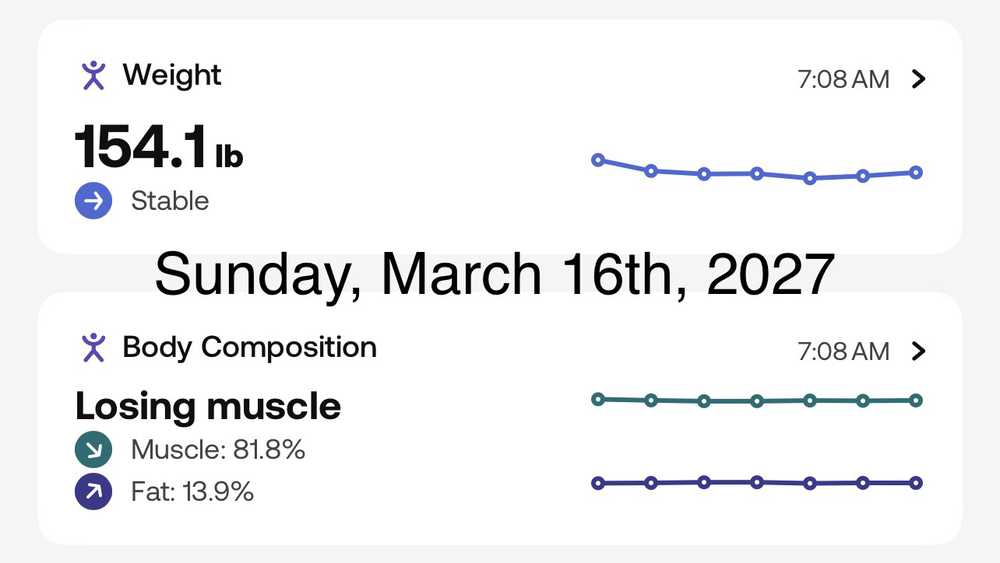Screen dimensions: 1000x563
Task: Click the first point on muscle trend line
Action: pyautogui.click(x=598, y=399)
